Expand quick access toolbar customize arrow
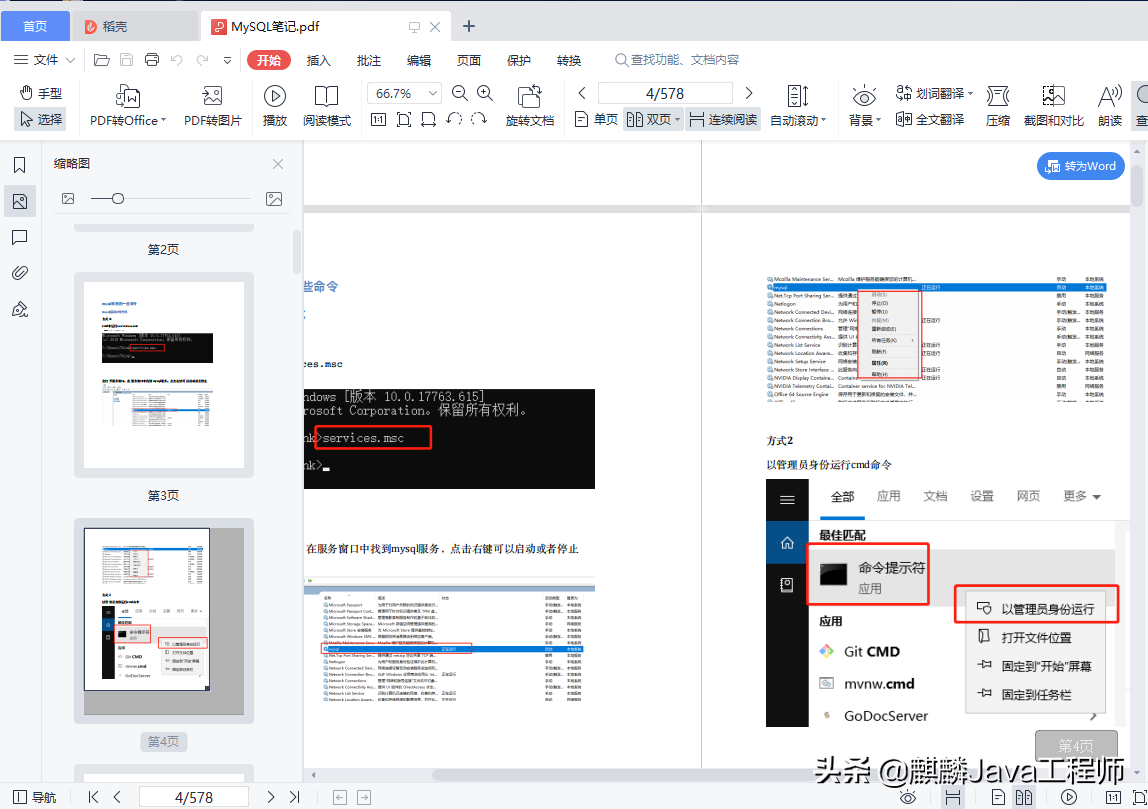 [x=228, y=60]
